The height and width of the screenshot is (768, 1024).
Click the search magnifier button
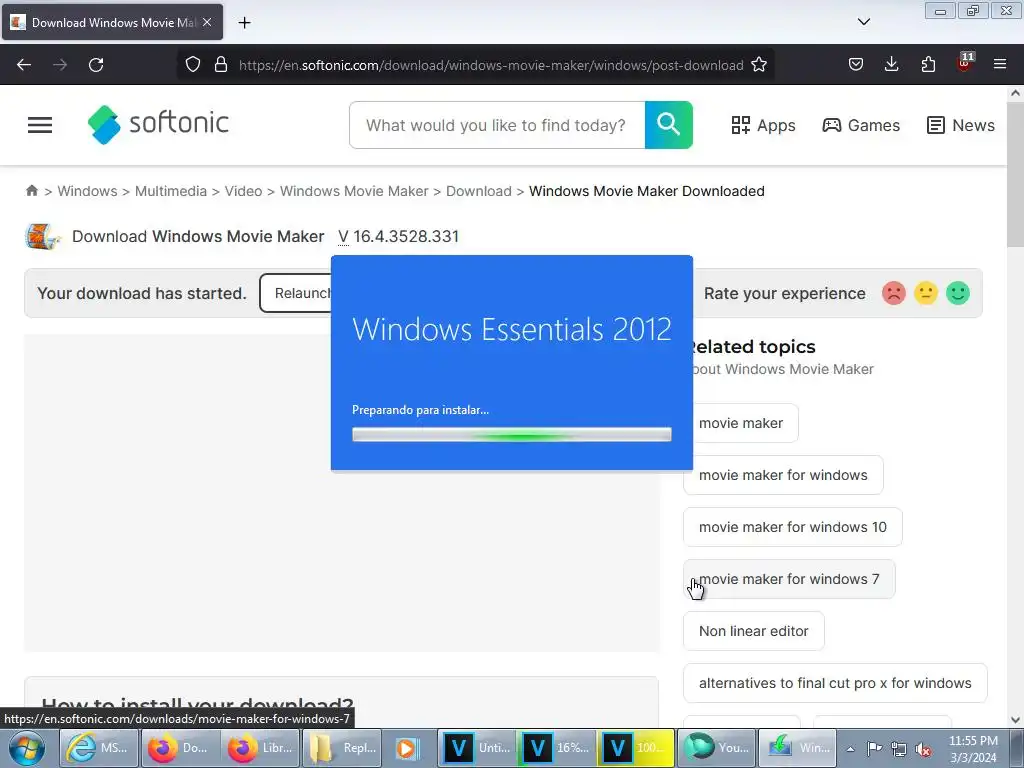pos(669,125)
